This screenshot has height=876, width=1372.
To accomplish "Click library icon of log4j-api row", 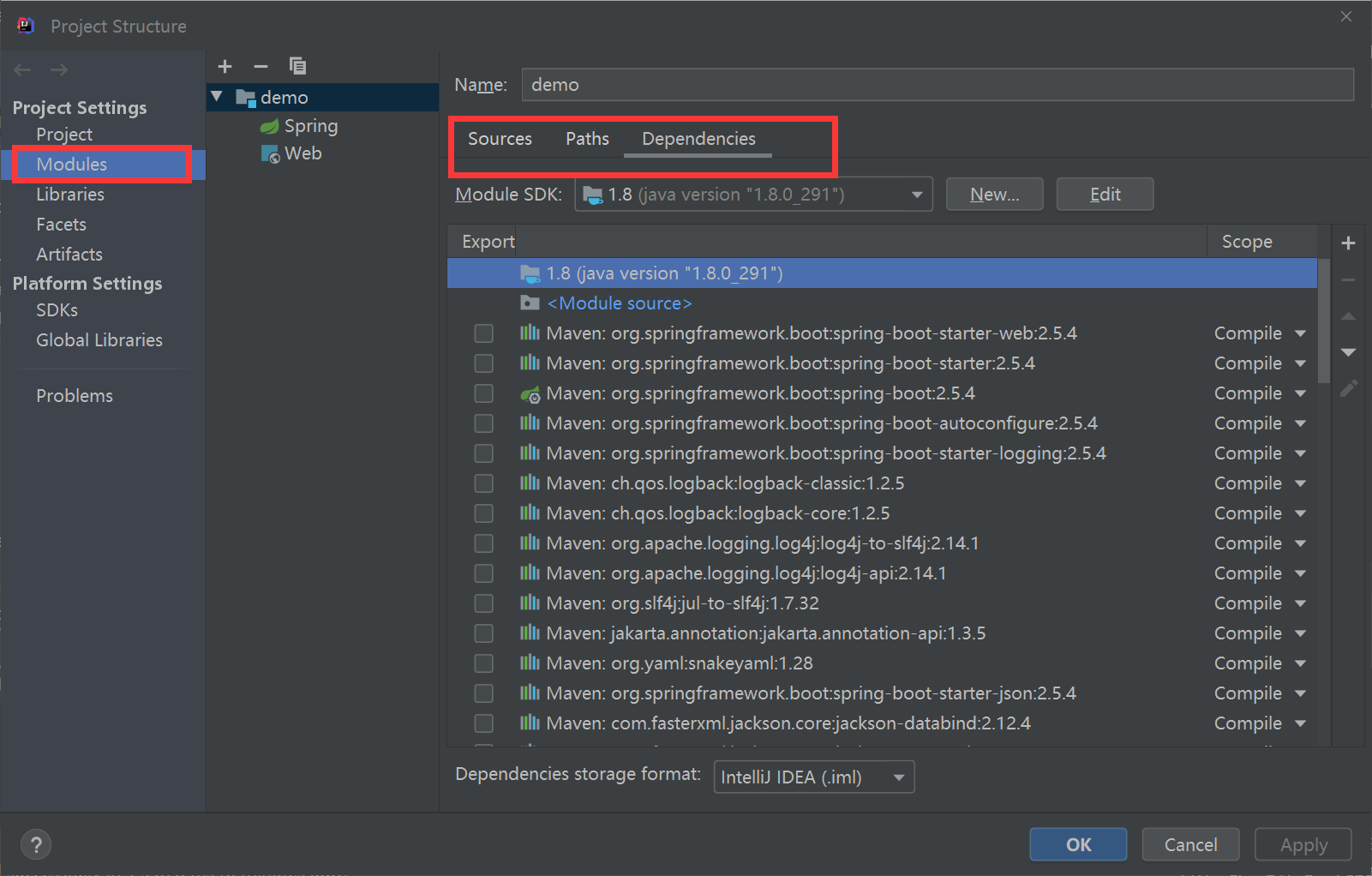I will (530, 573).
